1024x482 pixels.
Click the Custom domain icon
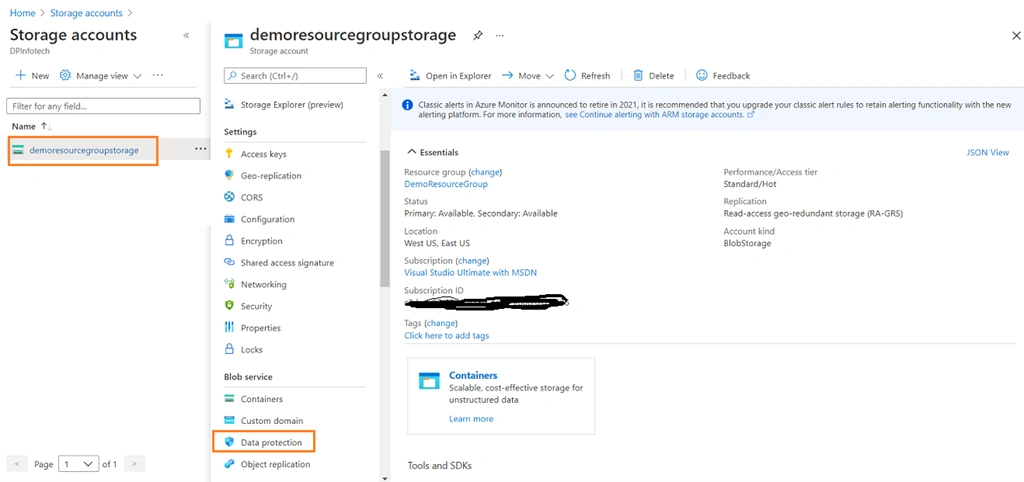pos(229,420)
